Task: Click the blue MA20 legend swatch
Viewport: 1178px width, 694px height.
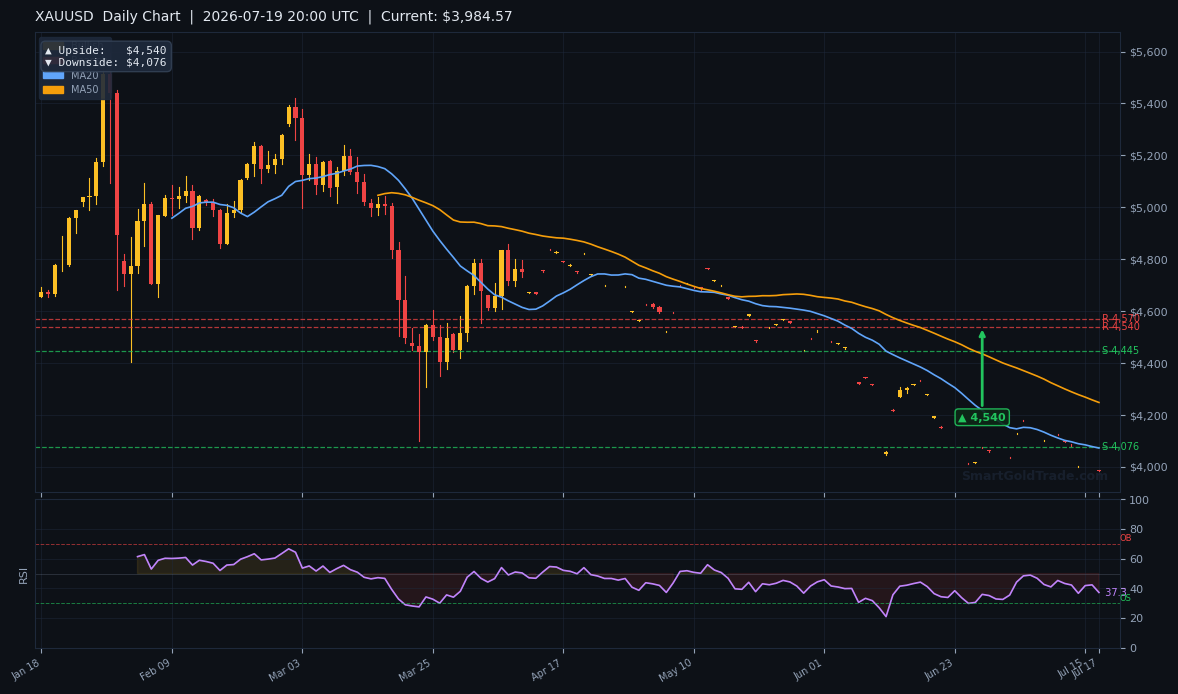Action: 53,76
